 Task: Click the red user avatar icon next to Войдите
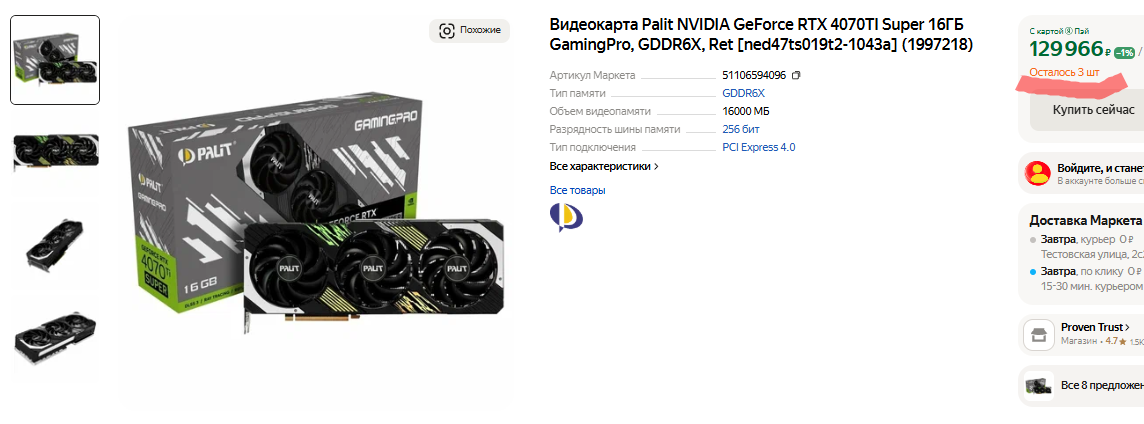click(x=1037, y=173)
